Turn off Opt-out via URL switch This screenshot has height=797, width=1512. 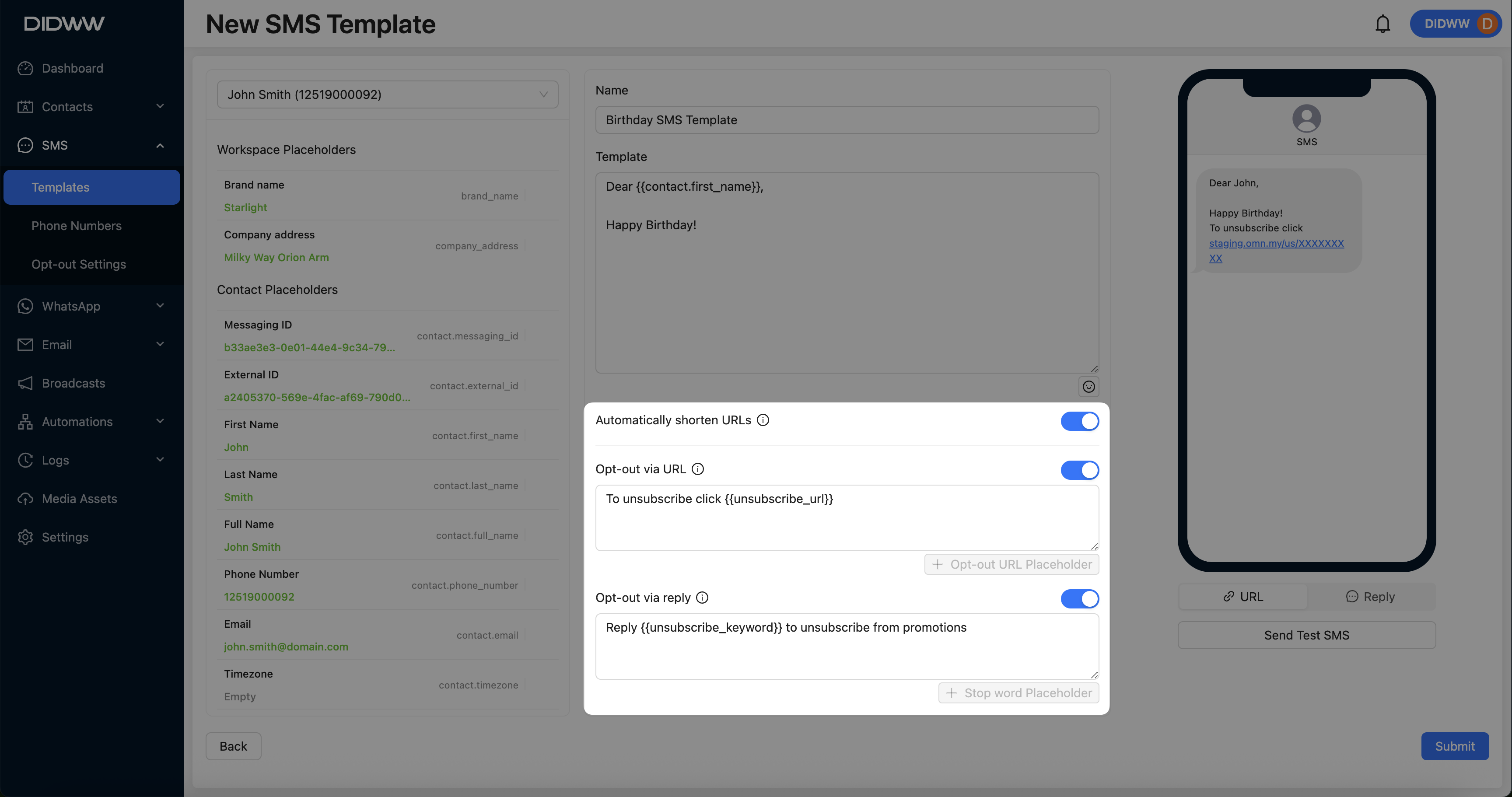tap(1079, 470)
